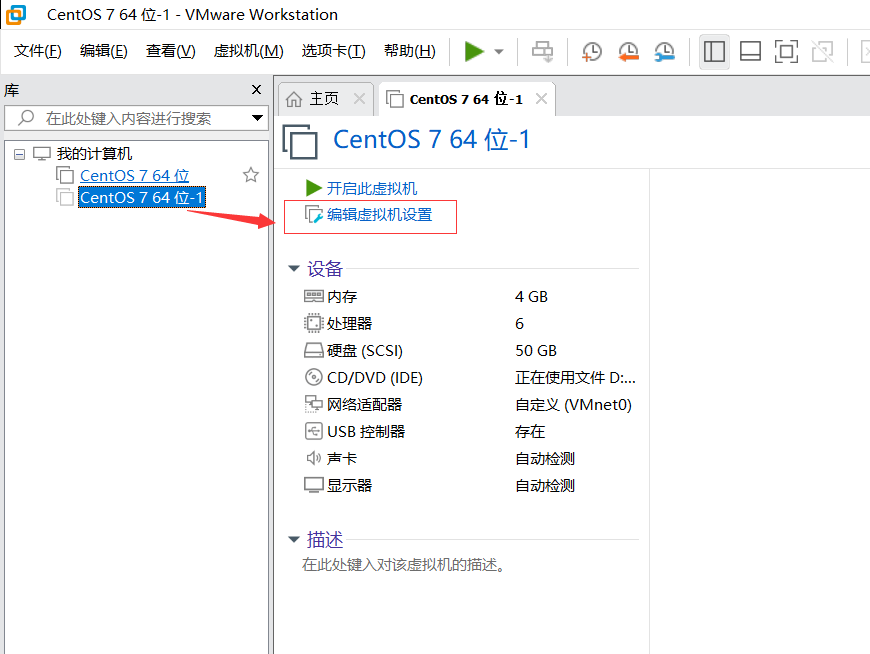The width and height of the screenshot is (870, 654).
Task: Collapse the 我的计算机 tree node
Action: coord(19,154)
